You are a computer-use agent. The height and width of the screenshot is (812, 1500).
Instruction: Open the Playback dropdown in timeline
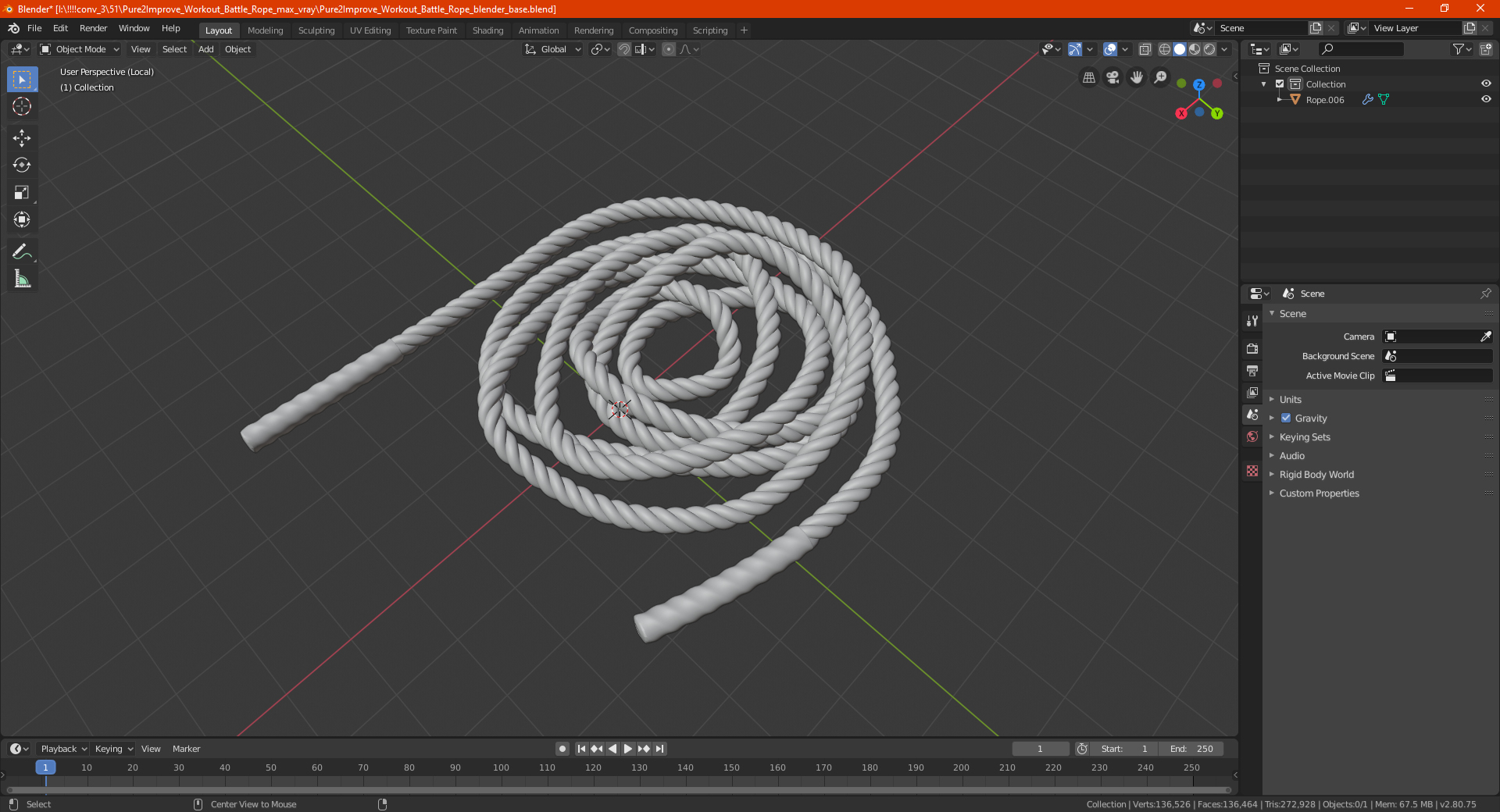tap(63, 749)
